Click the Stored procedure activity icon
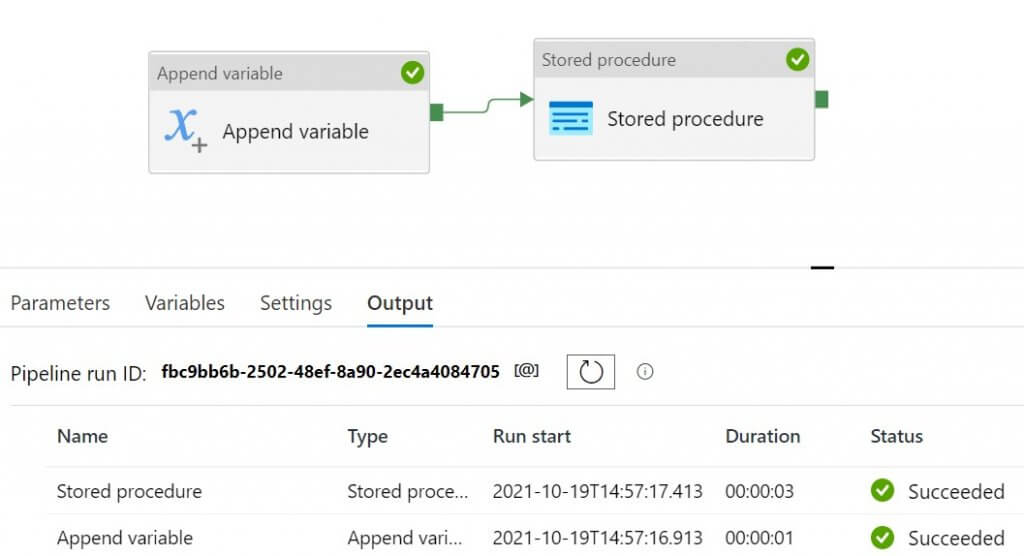Screen dimensions: 1024x556 pyautogui.click(x=571, y=118)
